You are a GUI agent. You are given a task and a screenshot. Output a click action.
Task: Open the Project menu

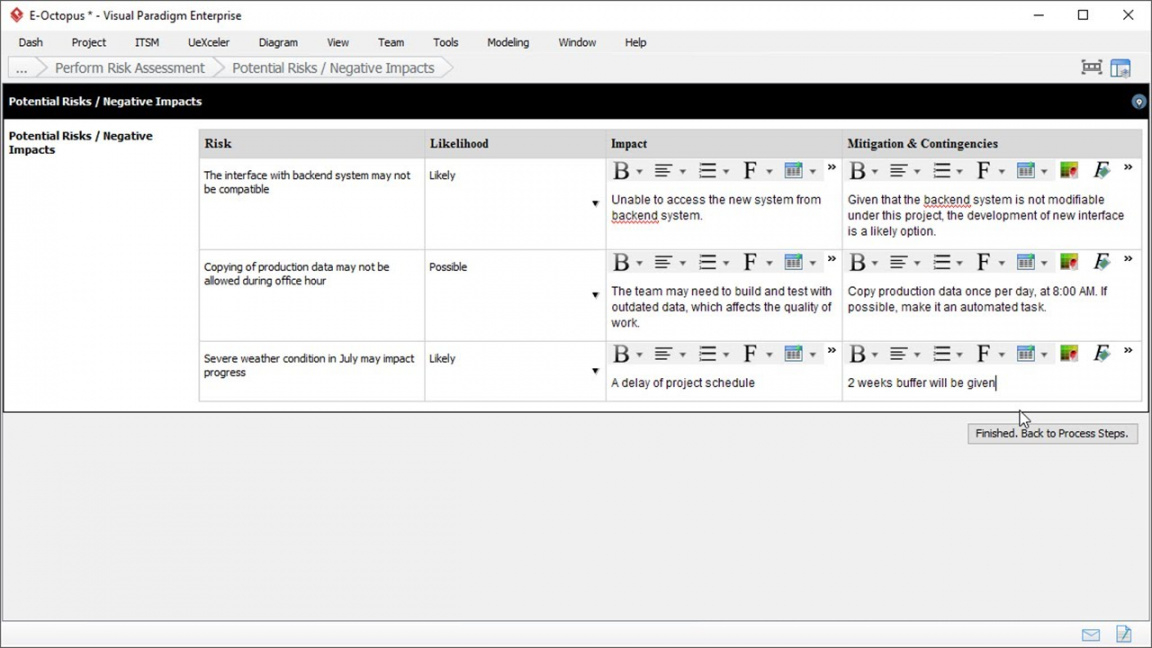tap(89, 43)
